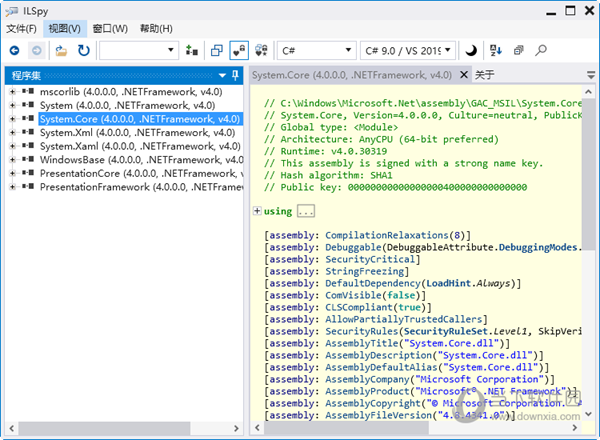Viewport: 600px width, 440px height.
Task: Click the Forward navigation arrow
Action: 37,51
